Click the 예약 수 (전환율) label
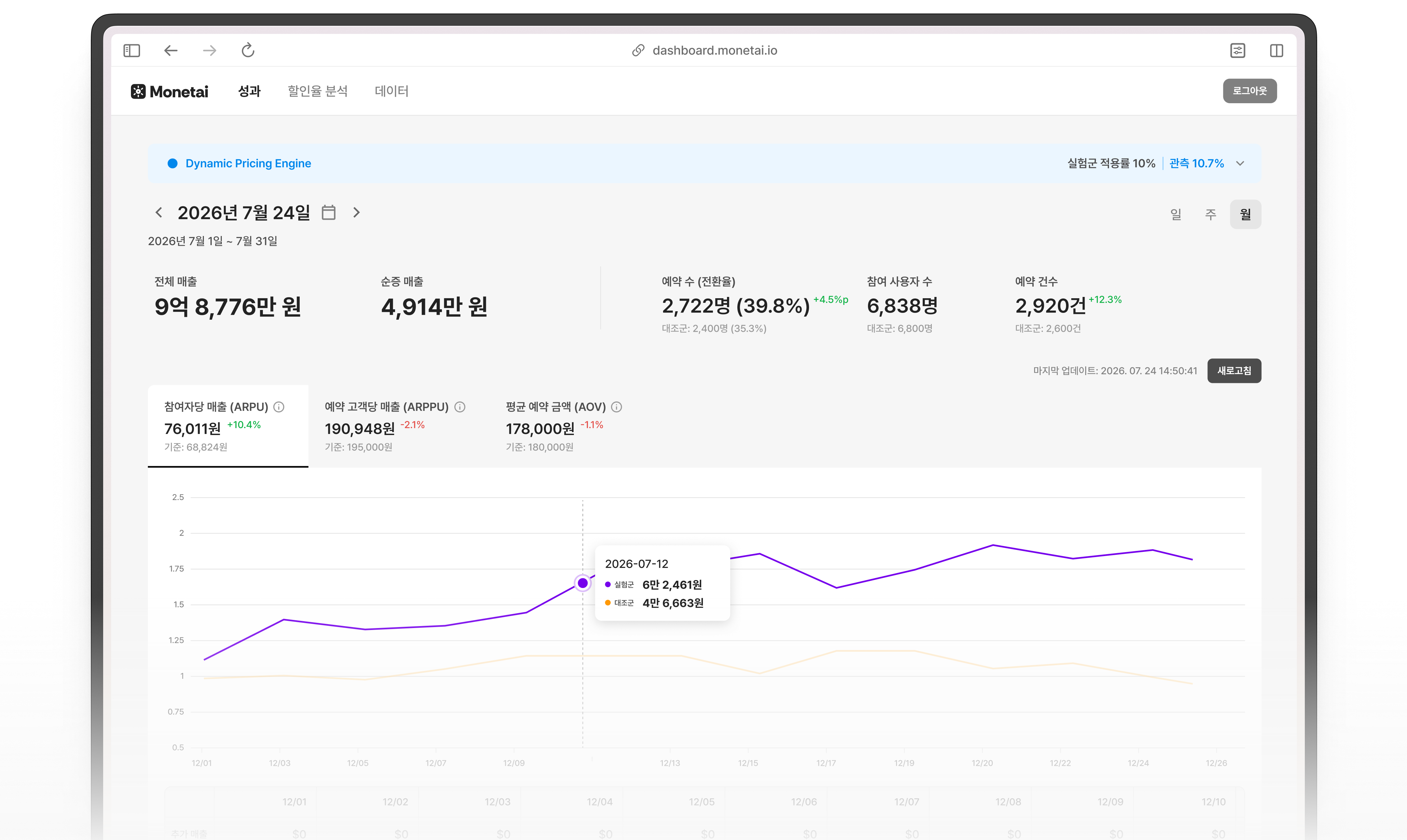The width and height of the screenshot is (1407, 840). tap(699, 281)
